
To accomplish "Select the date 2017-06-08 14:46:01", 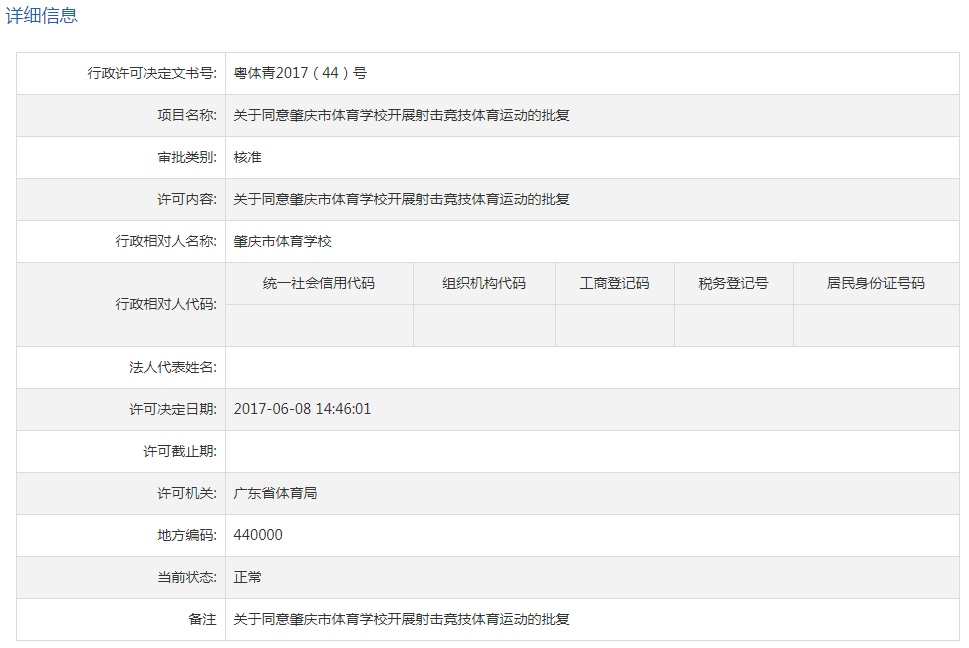I will (x=302, y=409).
